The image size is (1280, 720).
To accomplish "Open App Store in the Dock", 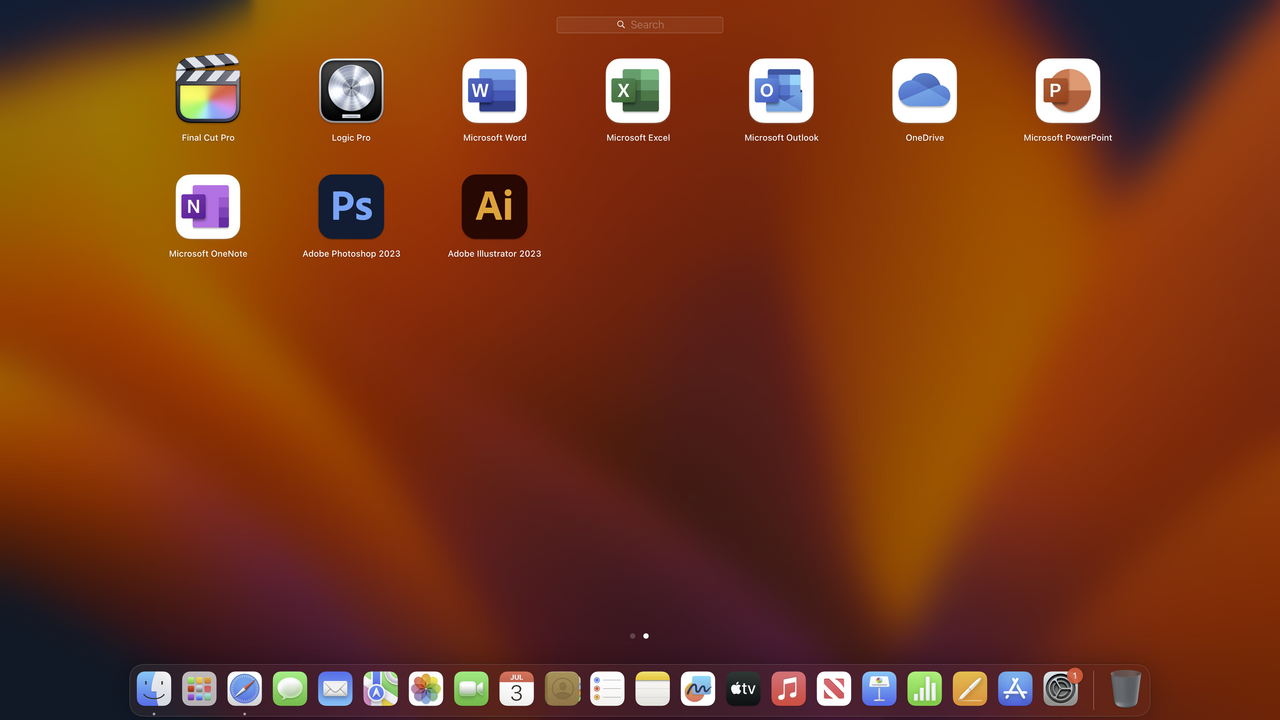I will point(1015,689).
